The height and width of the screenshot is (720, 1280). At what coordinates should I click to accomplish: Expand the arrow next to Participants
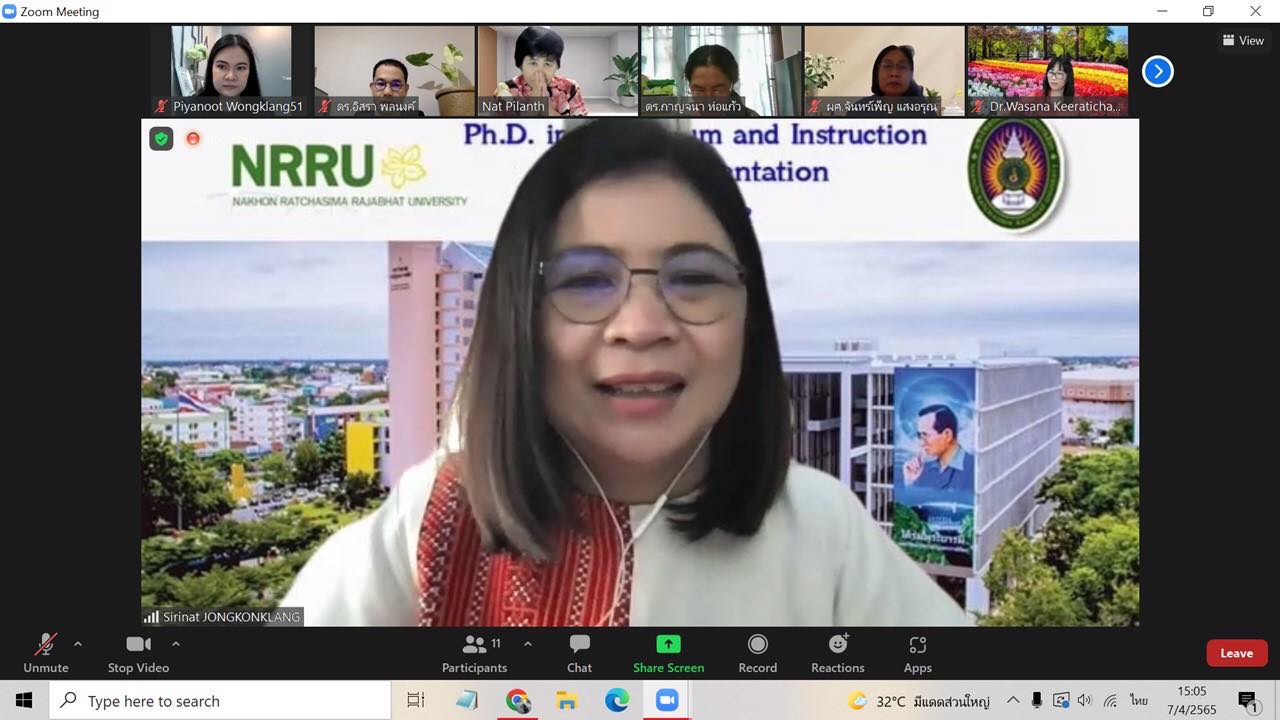[x=528, y=644]
